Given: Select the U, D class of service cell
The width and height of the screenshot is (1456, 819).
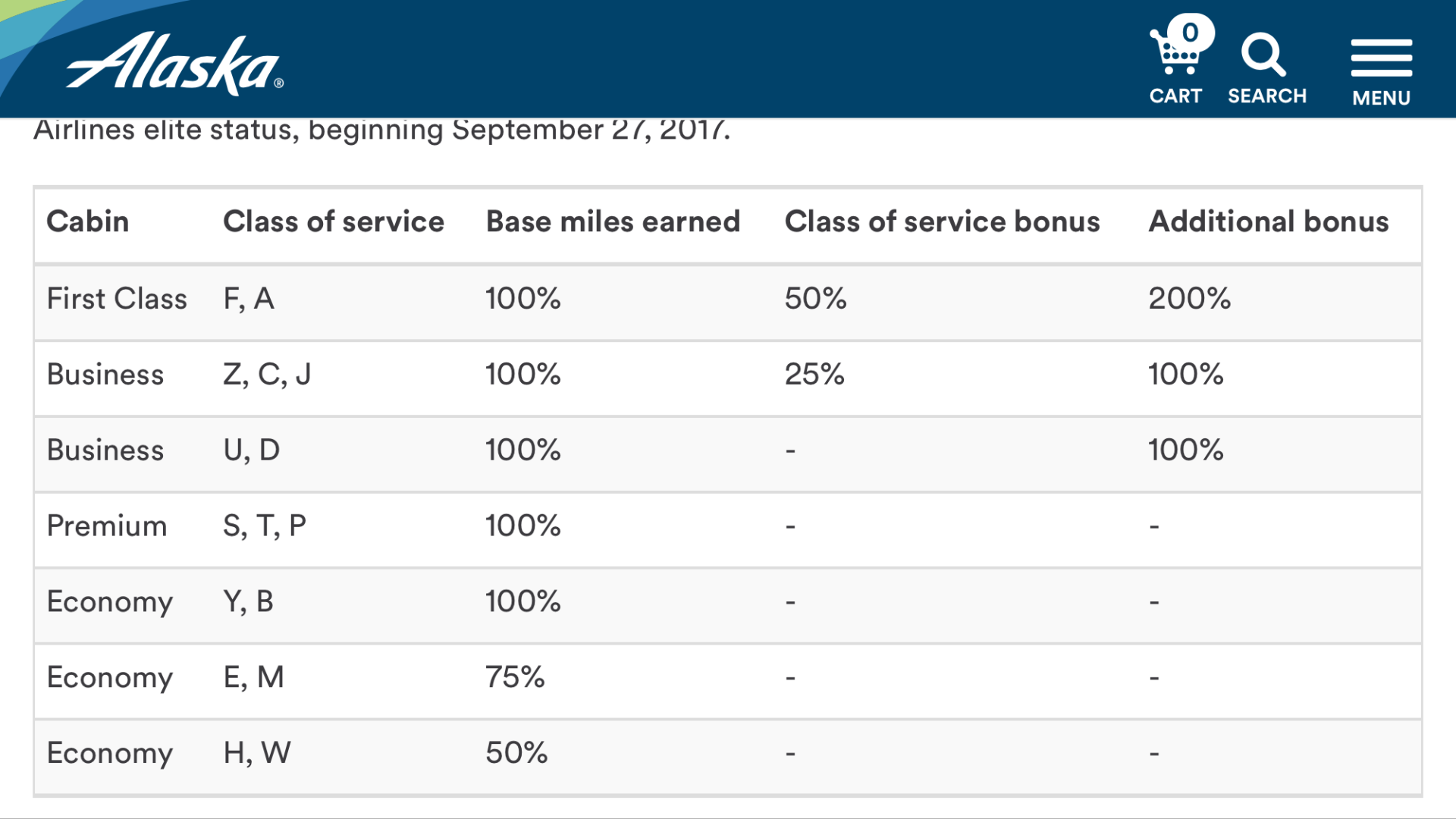Looking at the screenshot, I should pyautogui.click(x=252, y=450).
